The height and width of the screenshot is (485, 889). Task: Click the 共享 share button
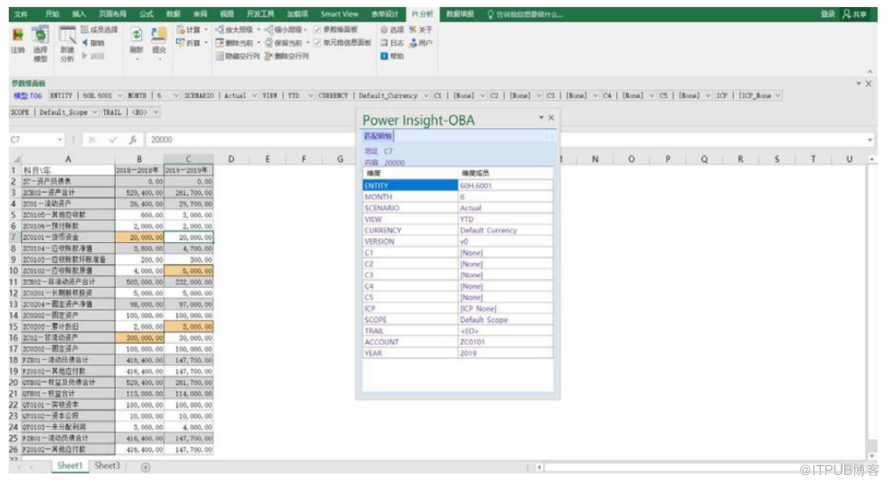pyautogui.click(x=856, y=15)
